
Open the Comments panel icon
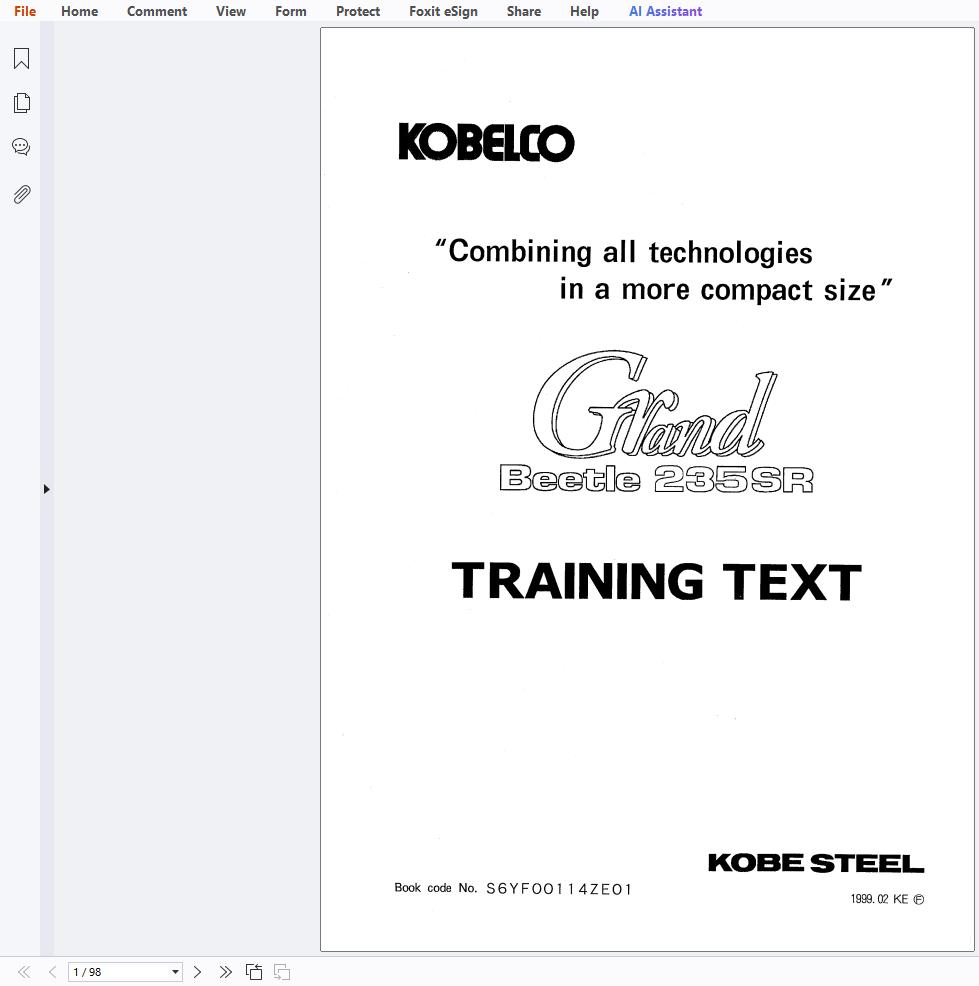pyautogui.click(x=21, y=147)
